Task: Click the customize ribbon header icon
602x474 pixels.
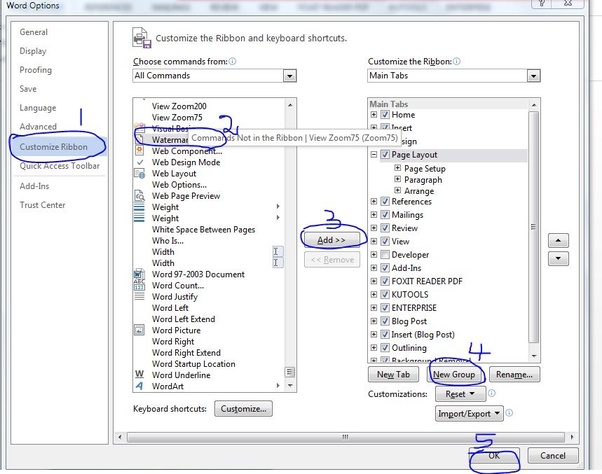Action: point(142,38)
